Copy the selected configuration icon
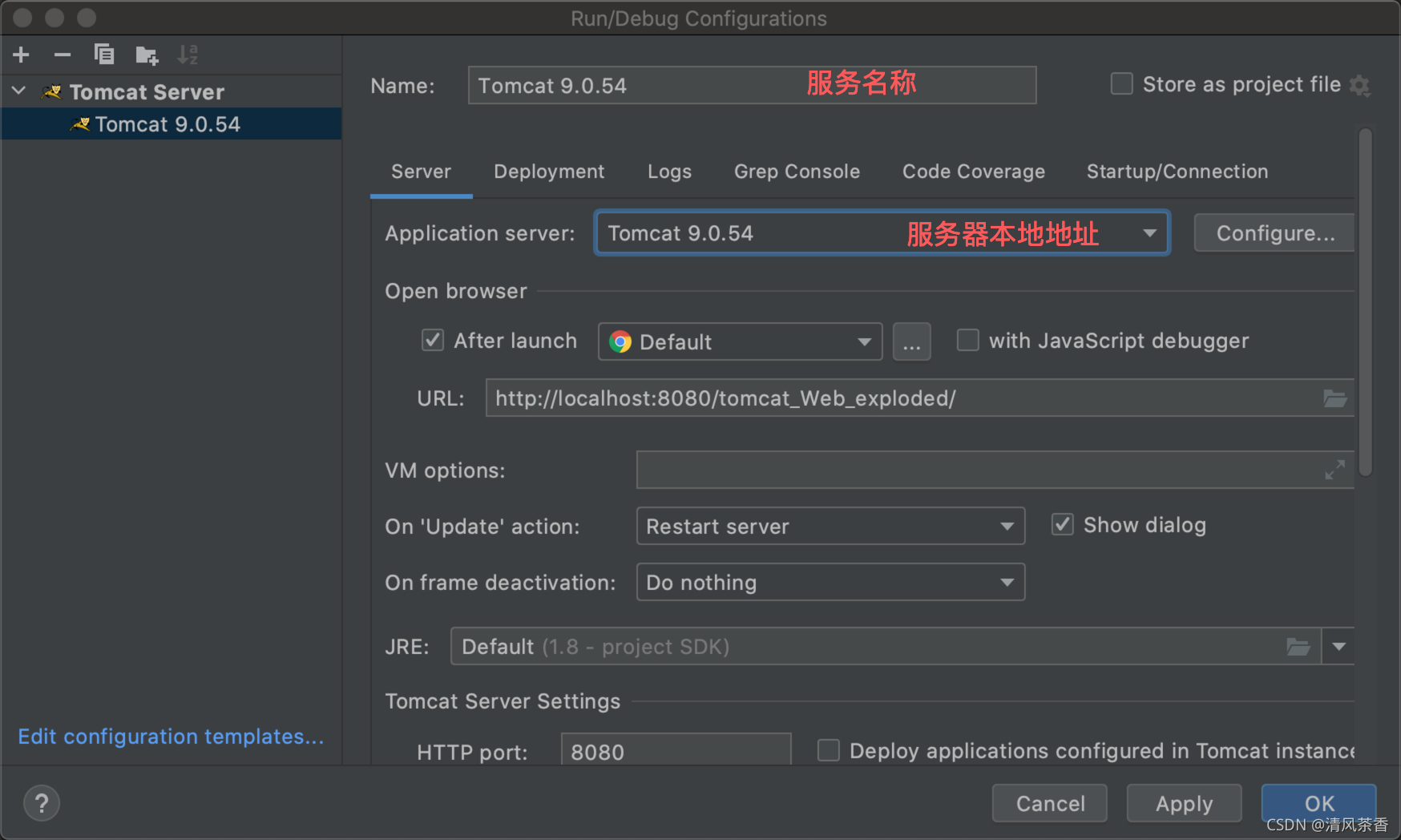The image size is (1401, 840). click(x=104, y=55)
